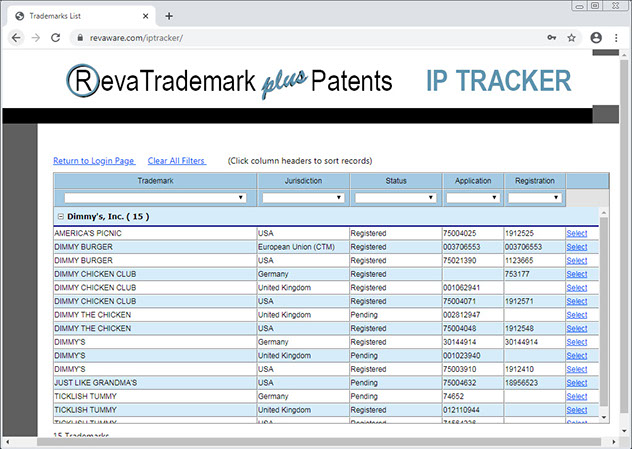632x449 pixels.
Task: Sort by Registration column header
Action: click(534, 181)
